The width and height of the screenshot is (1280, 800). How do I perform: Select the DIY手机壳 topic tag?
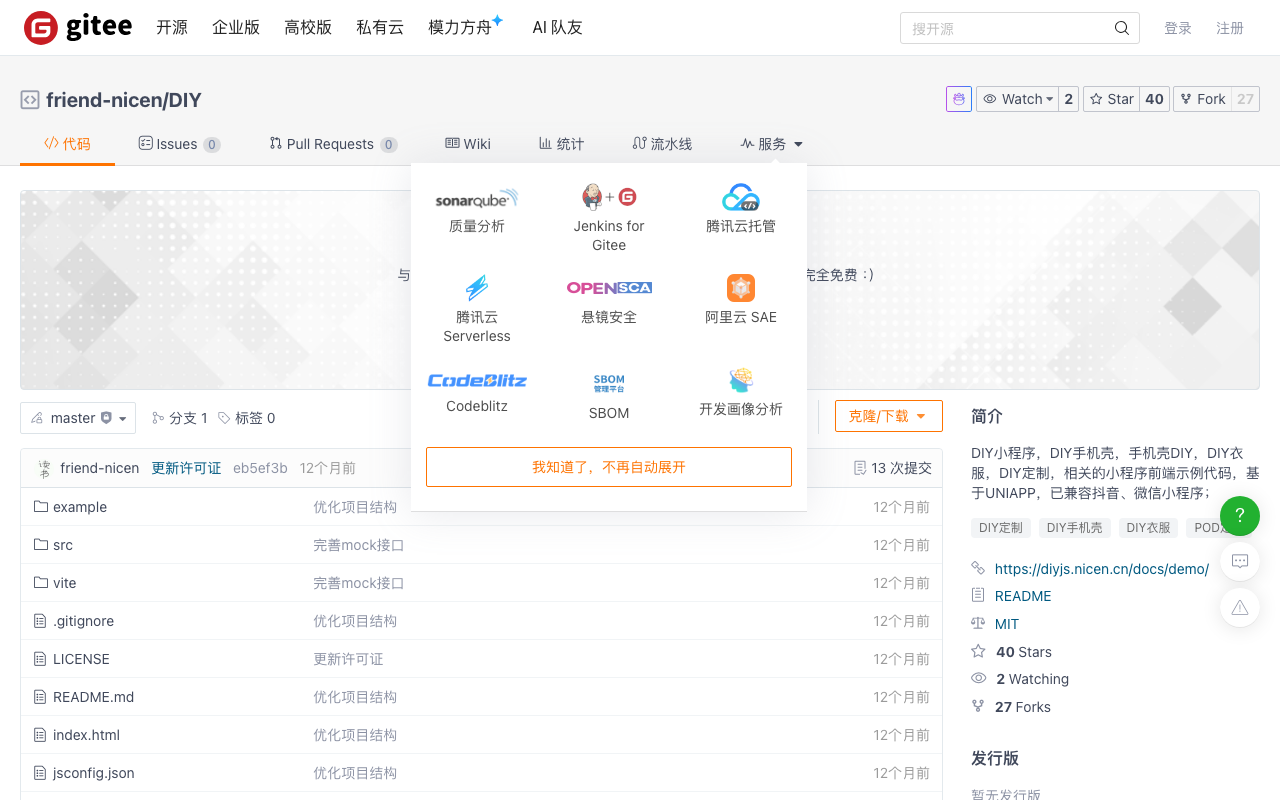[1075, 527]
